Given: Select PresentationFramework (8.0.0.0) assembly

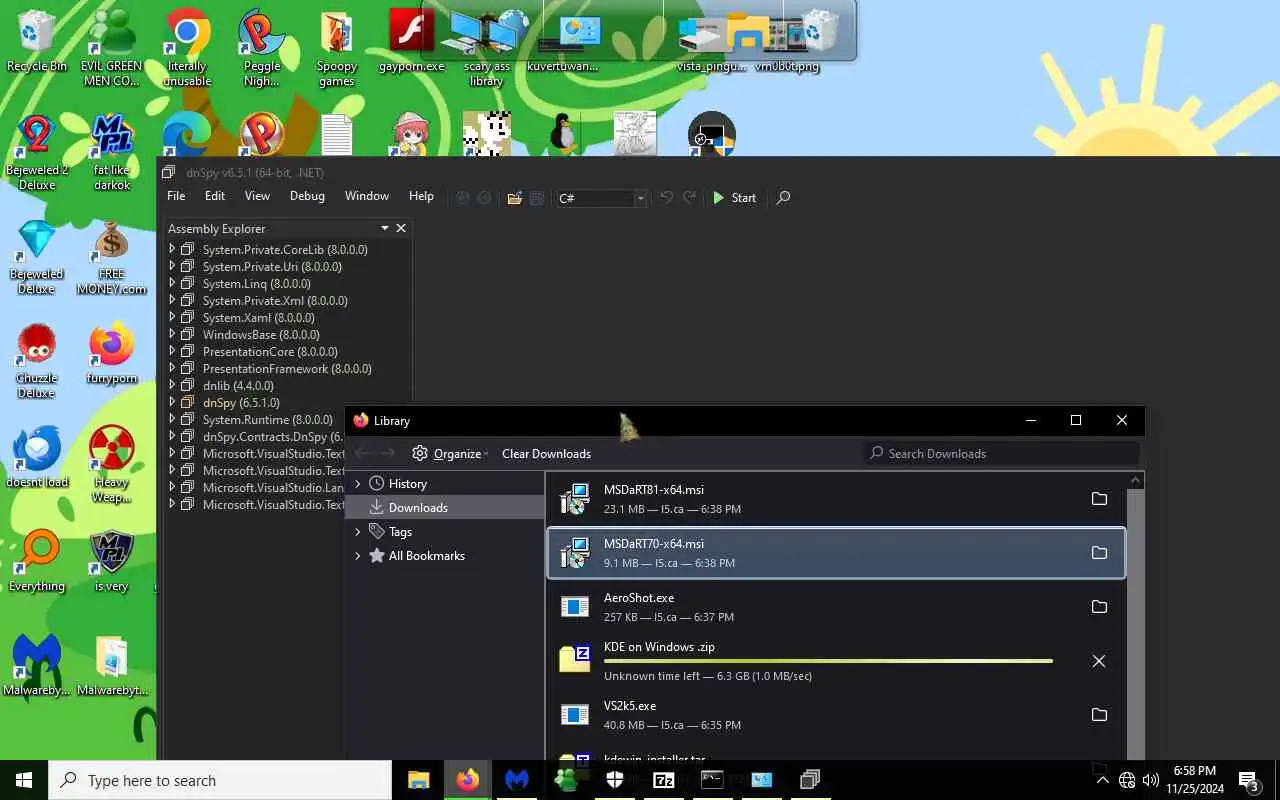Looking at the screenshot, I should (287, 369).
